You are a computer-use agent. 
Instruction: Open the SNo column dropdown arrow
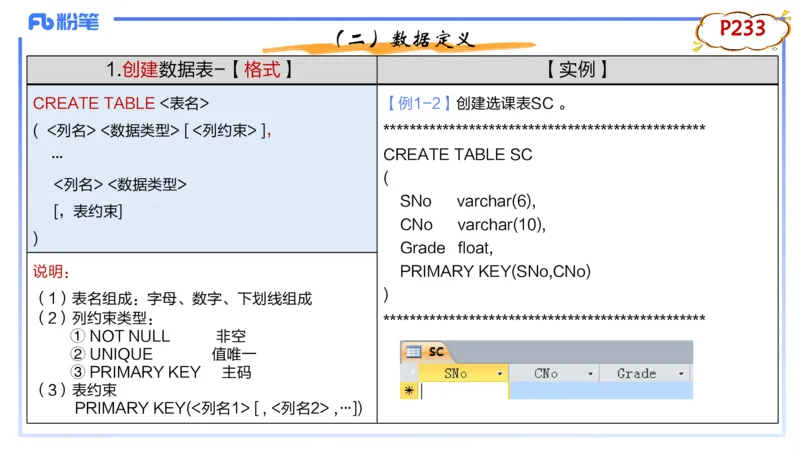(500, 374)
